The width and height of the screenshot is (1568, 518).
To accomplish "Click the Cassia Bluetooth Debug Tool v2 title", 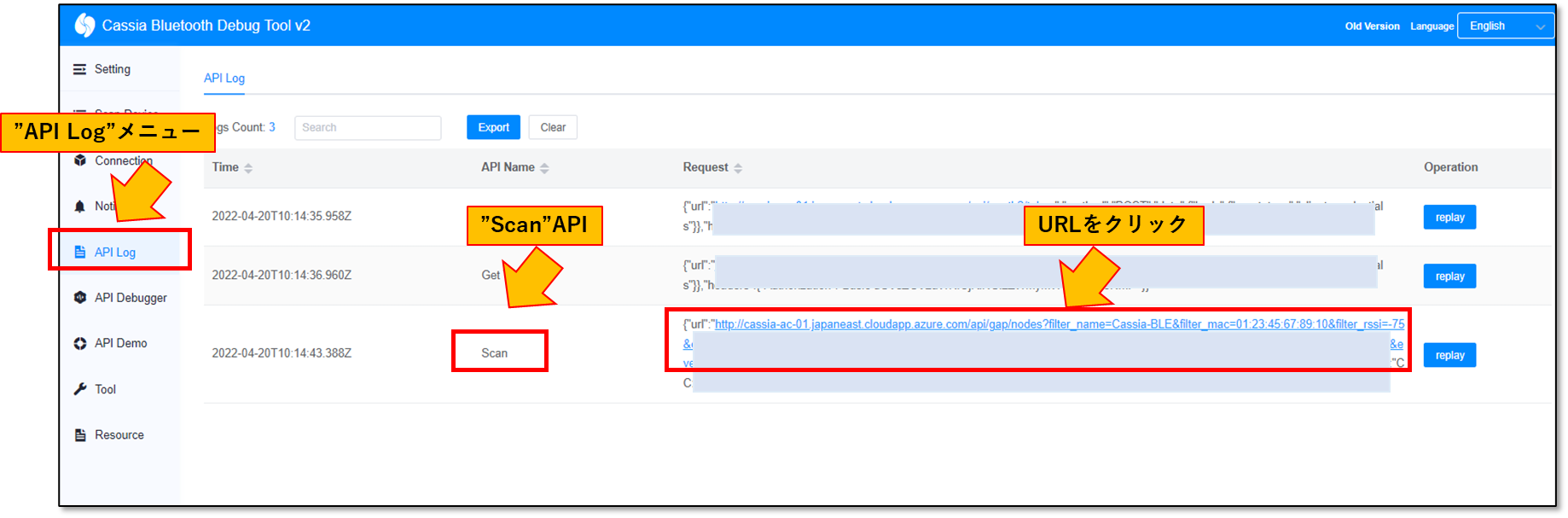I will click(x=206, y=26).
